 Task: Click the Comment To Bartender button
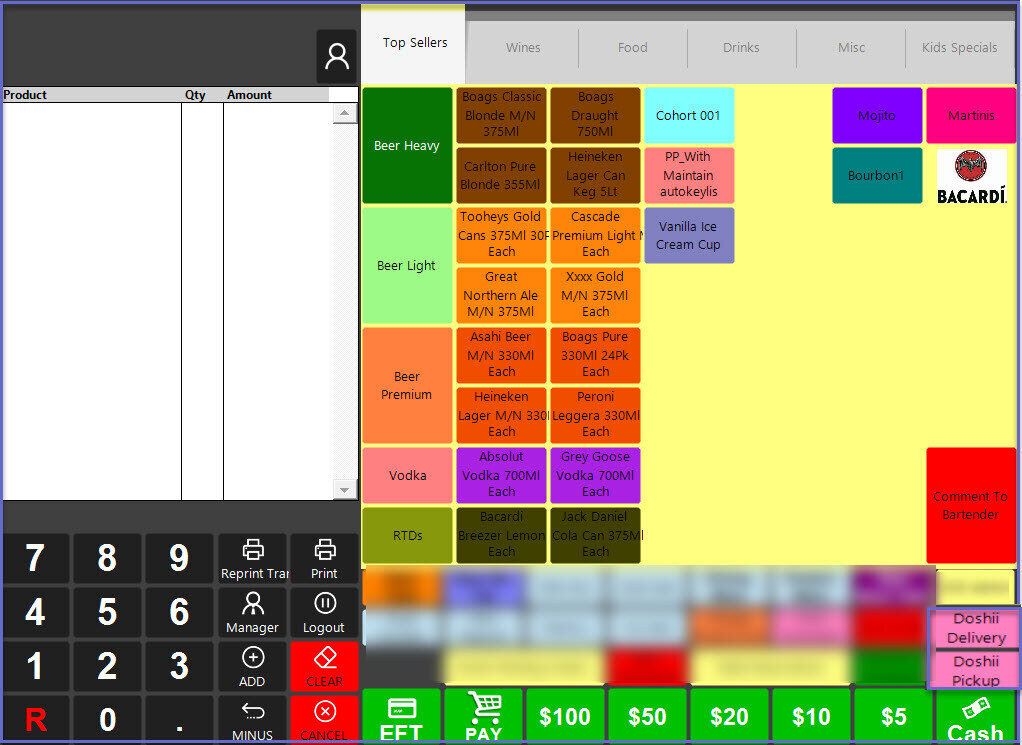point(971,505)
